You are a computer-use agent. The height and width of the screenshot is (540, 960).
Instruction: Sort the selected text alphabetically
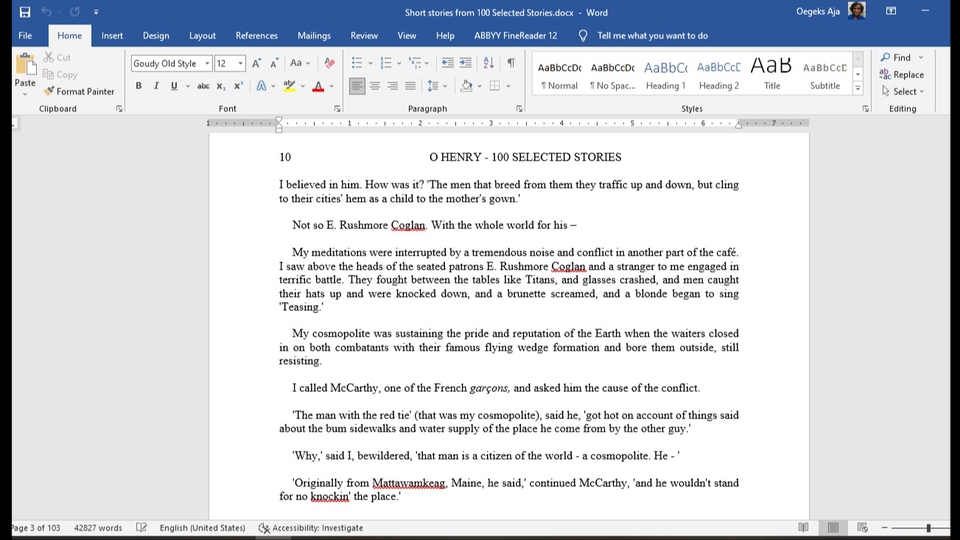(x=489, y=62)
